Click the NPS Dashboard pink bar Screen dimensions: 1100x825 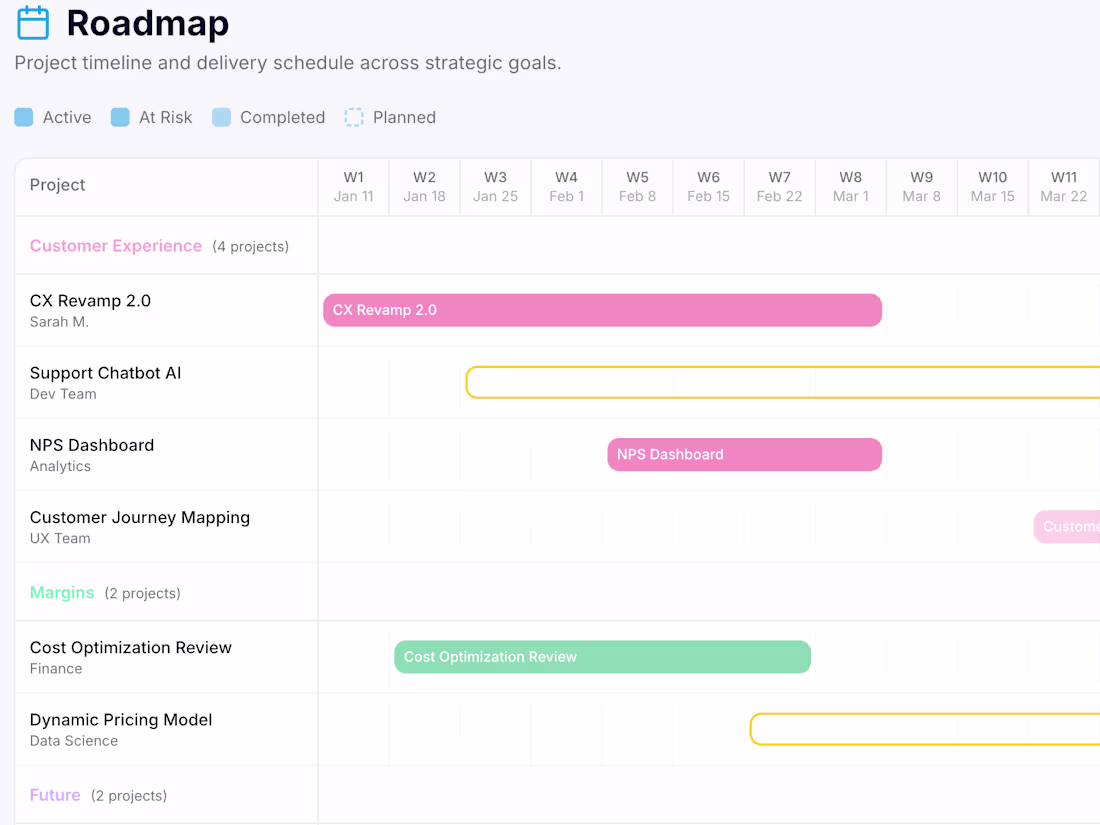point(744,454)
